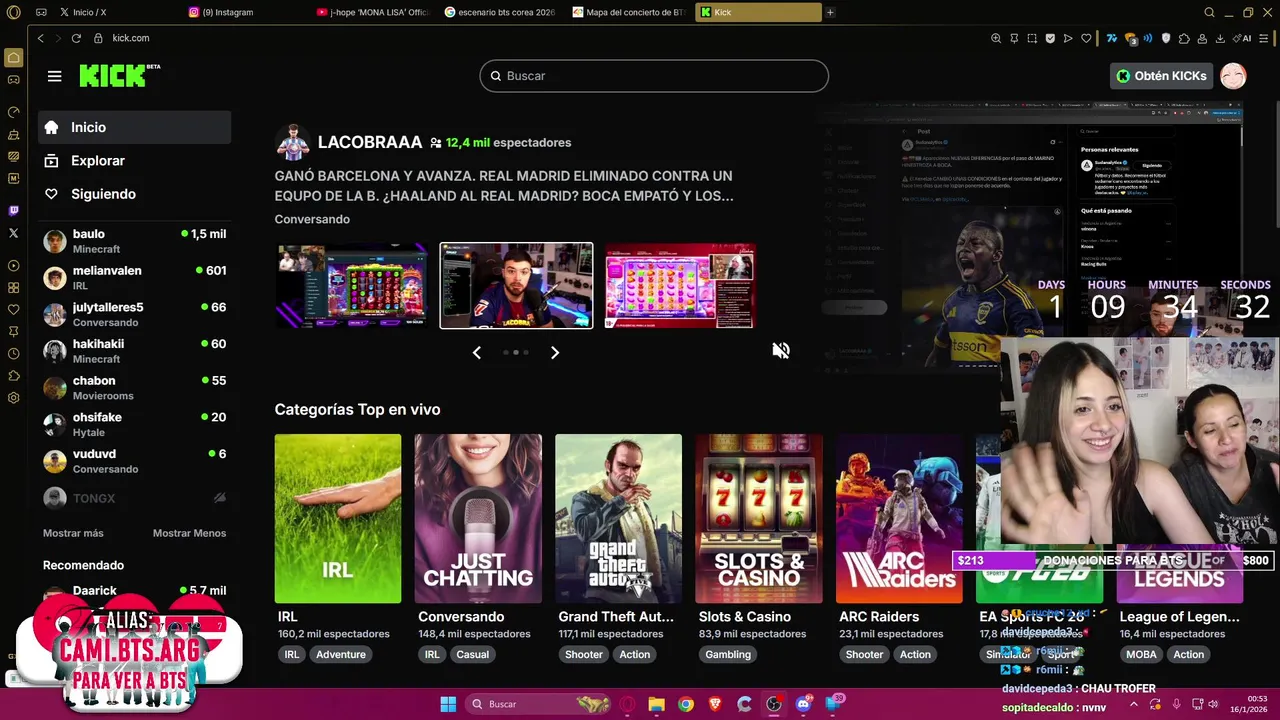The image size is (1280, 720).
Task: Click the Kick logo
Action: 119,76
